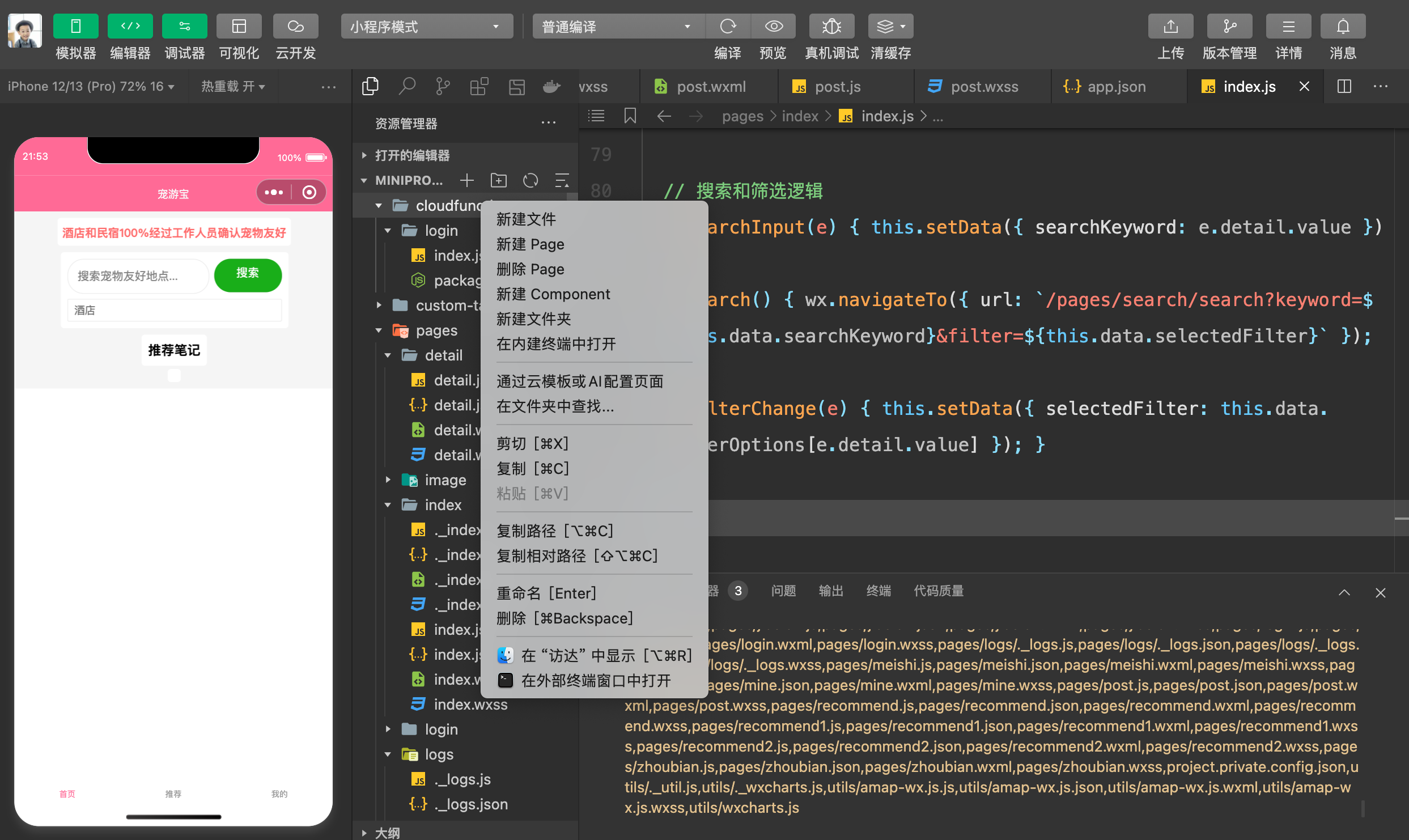Open the source control sidebar icon
The height and width of the screenshot is (840, 1409).
pyautogui.click(x=443, y=87)
